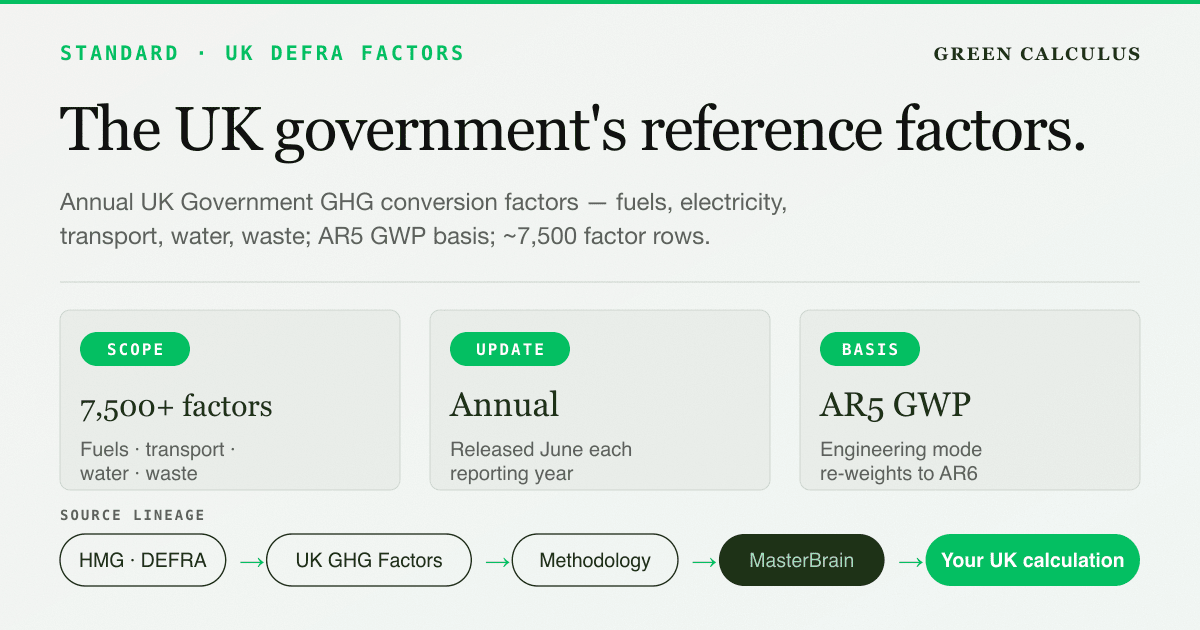
Task: Select the 'Methodology' lineage pill
Action: click(x=595, y=560)
